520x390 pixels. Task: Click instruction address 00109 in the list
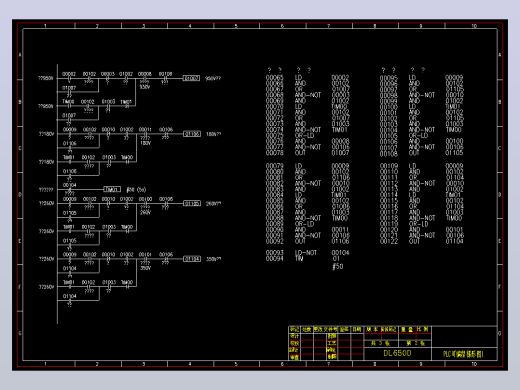tap(389, 166)
